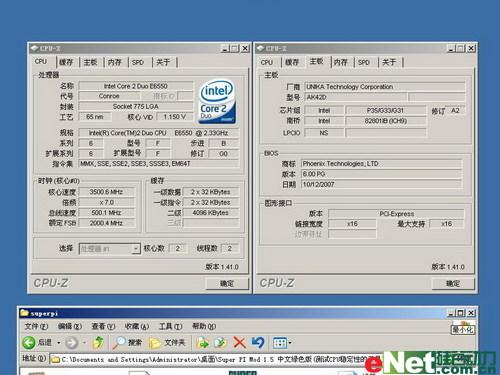
Task: Minimize the left CPU-Z window
Action: 226,48
